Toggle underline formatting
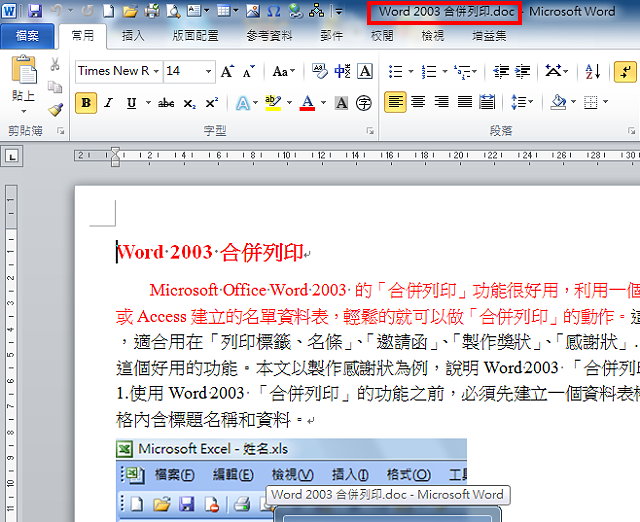Screen dimensions: 640x522 (131, 103)
